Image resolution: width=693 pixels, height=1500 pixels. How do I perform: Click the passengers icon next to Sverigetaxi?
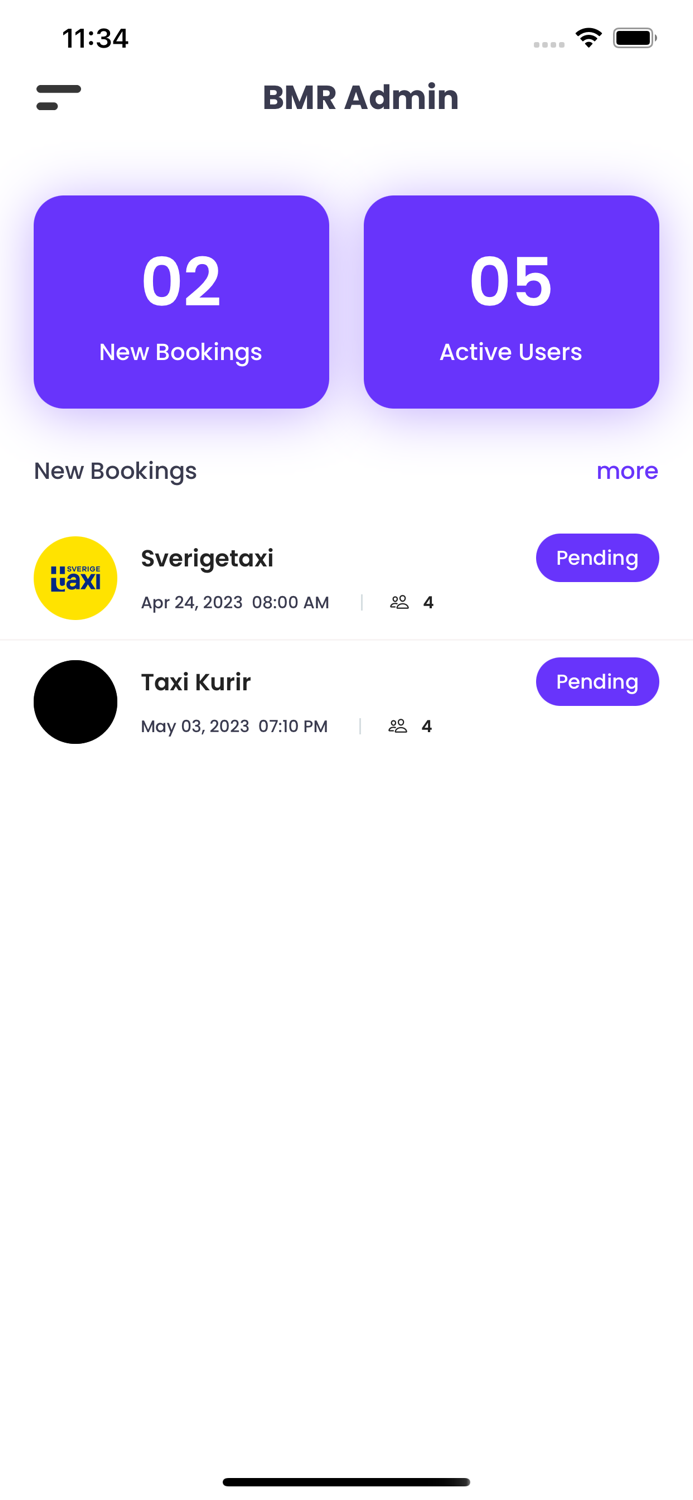coord(399,602)
